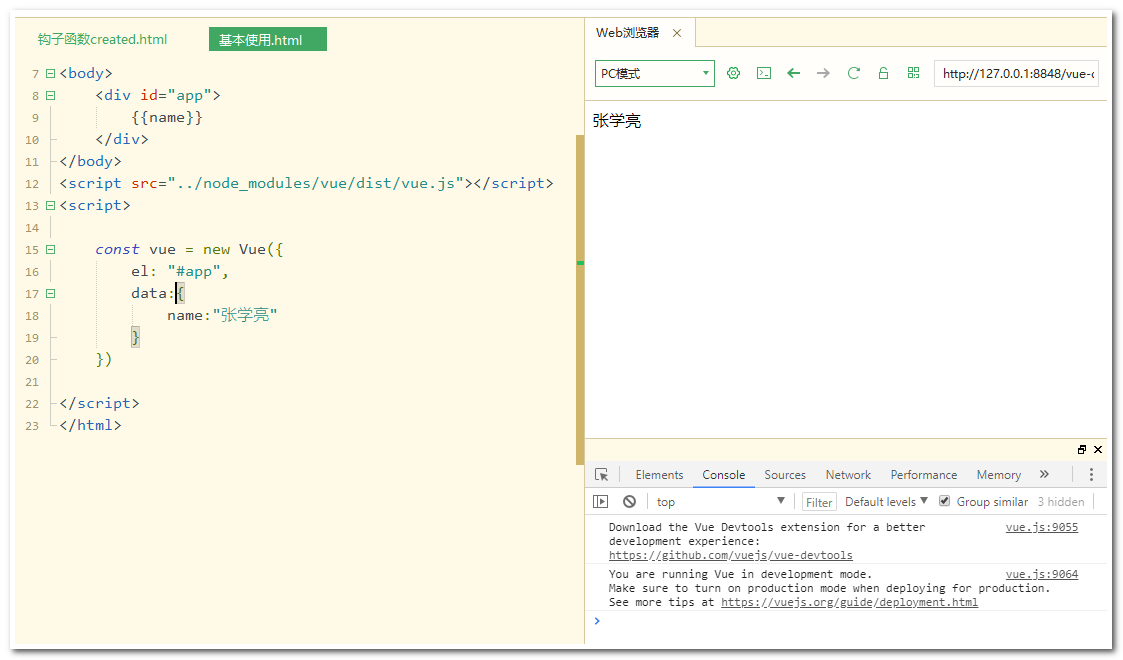Open the vuejs.org deployment guide link
Viewport: 1123px width, 660px height.
coord(849,603)
